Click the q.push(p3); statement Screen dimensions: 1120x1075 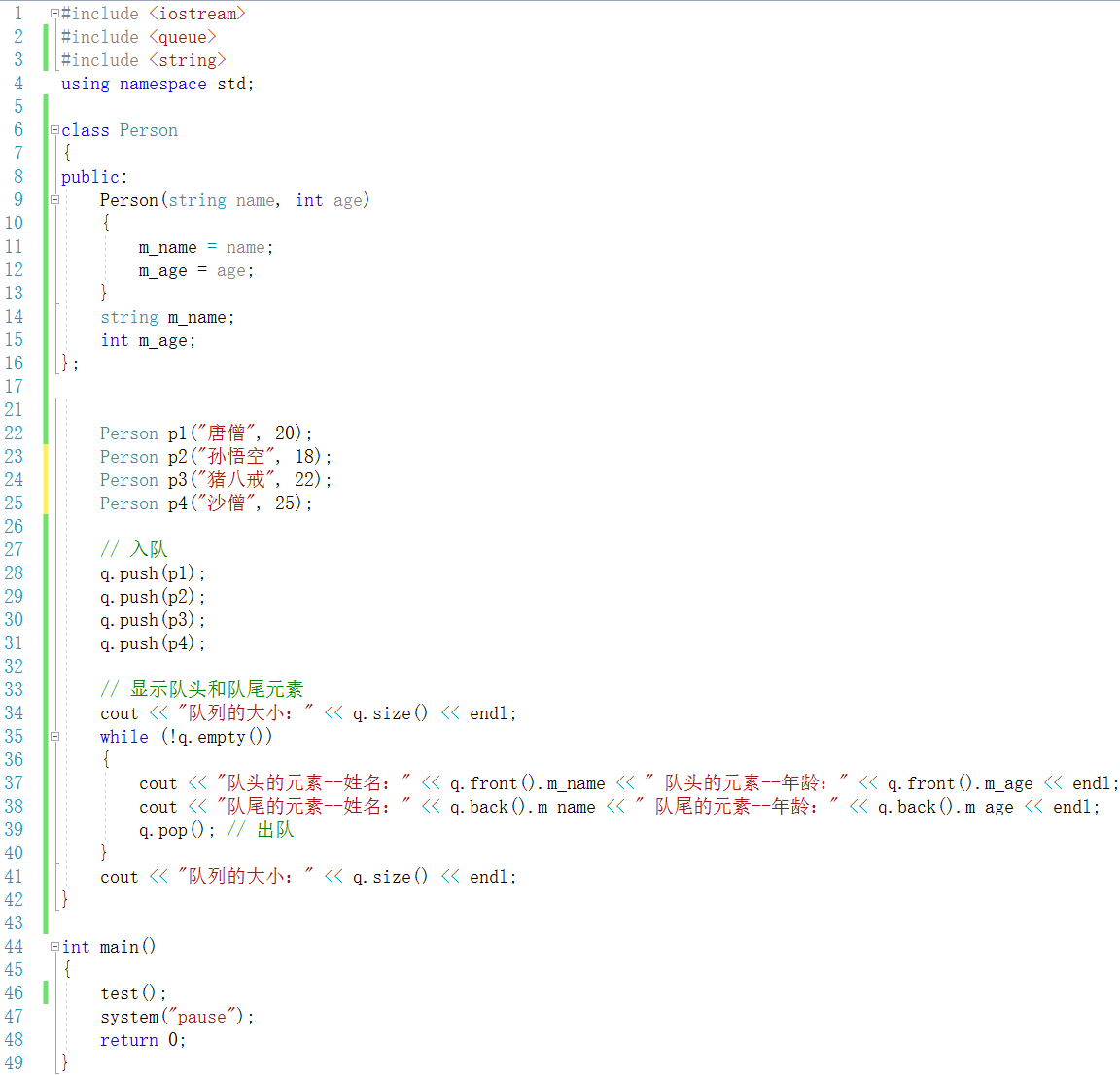point(153,620)
